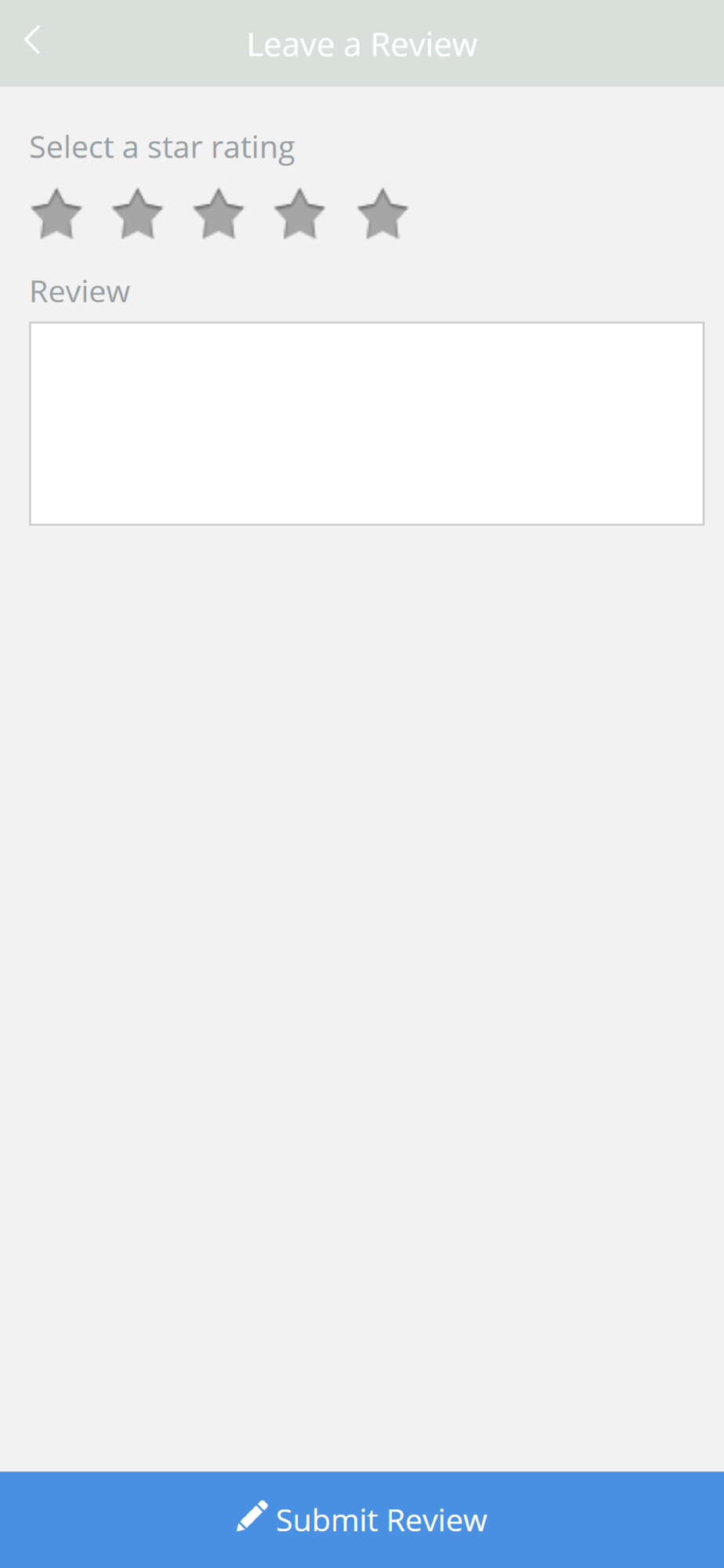
Task: Select the second star
Action: [137, 214]
